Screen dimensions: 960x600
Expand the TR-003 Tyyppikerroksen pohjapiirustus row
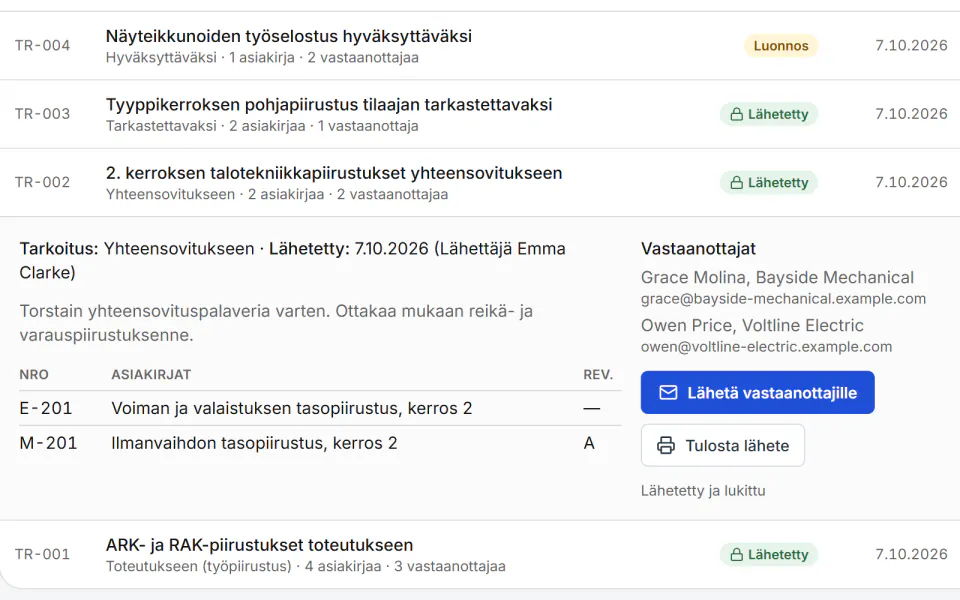[x=480, y=114]
